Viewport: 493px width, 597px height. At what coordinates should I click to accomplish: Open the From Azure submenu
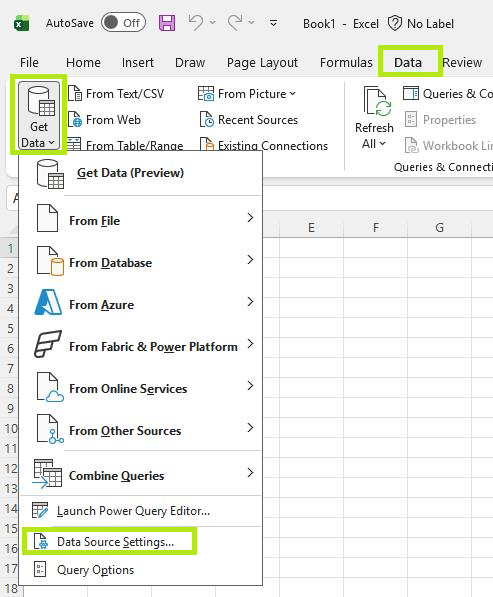click(x=141, y=303)
